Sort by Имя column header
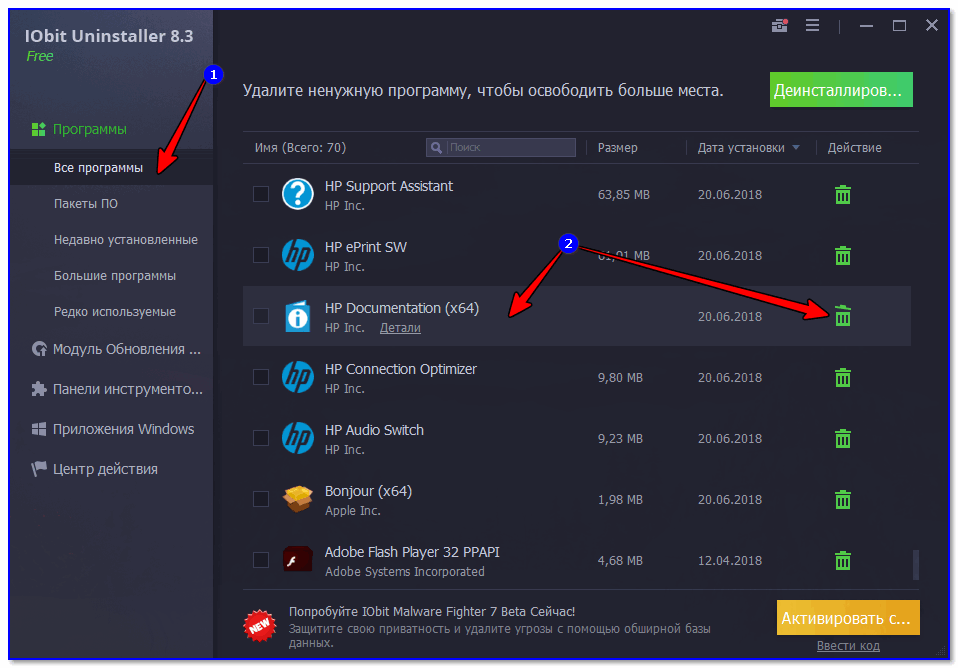Screen dimensions: 958x668 click(x=300, y=147)
